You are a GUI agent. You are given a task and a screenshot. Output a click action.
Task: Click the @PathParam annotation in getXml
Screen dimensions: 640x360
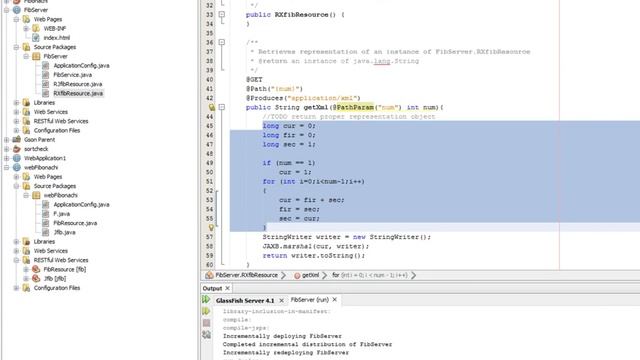click(x=353, y=107)
